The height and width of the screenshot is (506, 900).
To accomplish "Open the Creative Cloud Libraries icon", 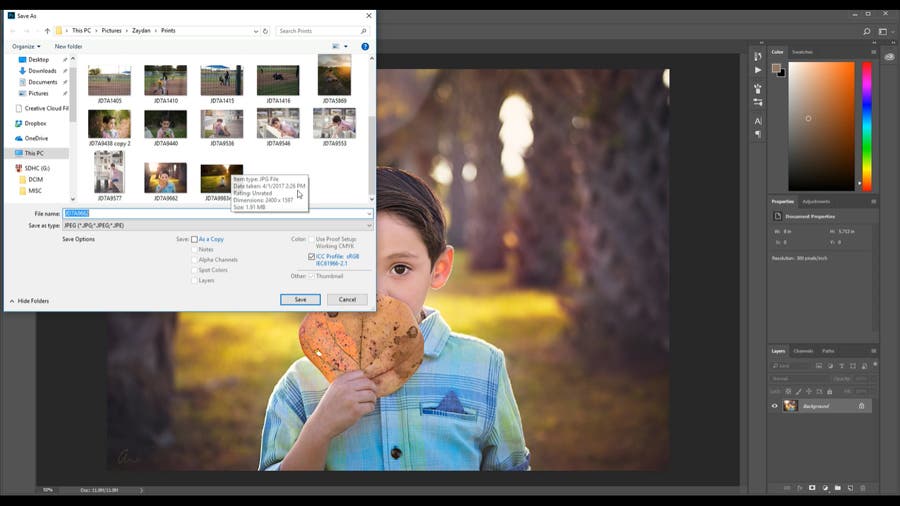I will [889, 57].
